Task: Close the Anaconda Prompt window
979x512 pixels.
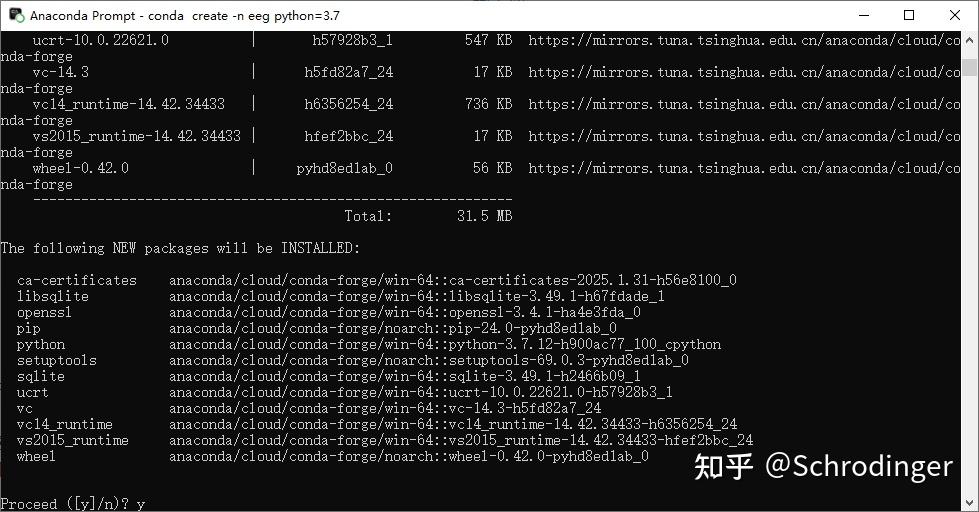Action: click(955, 15)
